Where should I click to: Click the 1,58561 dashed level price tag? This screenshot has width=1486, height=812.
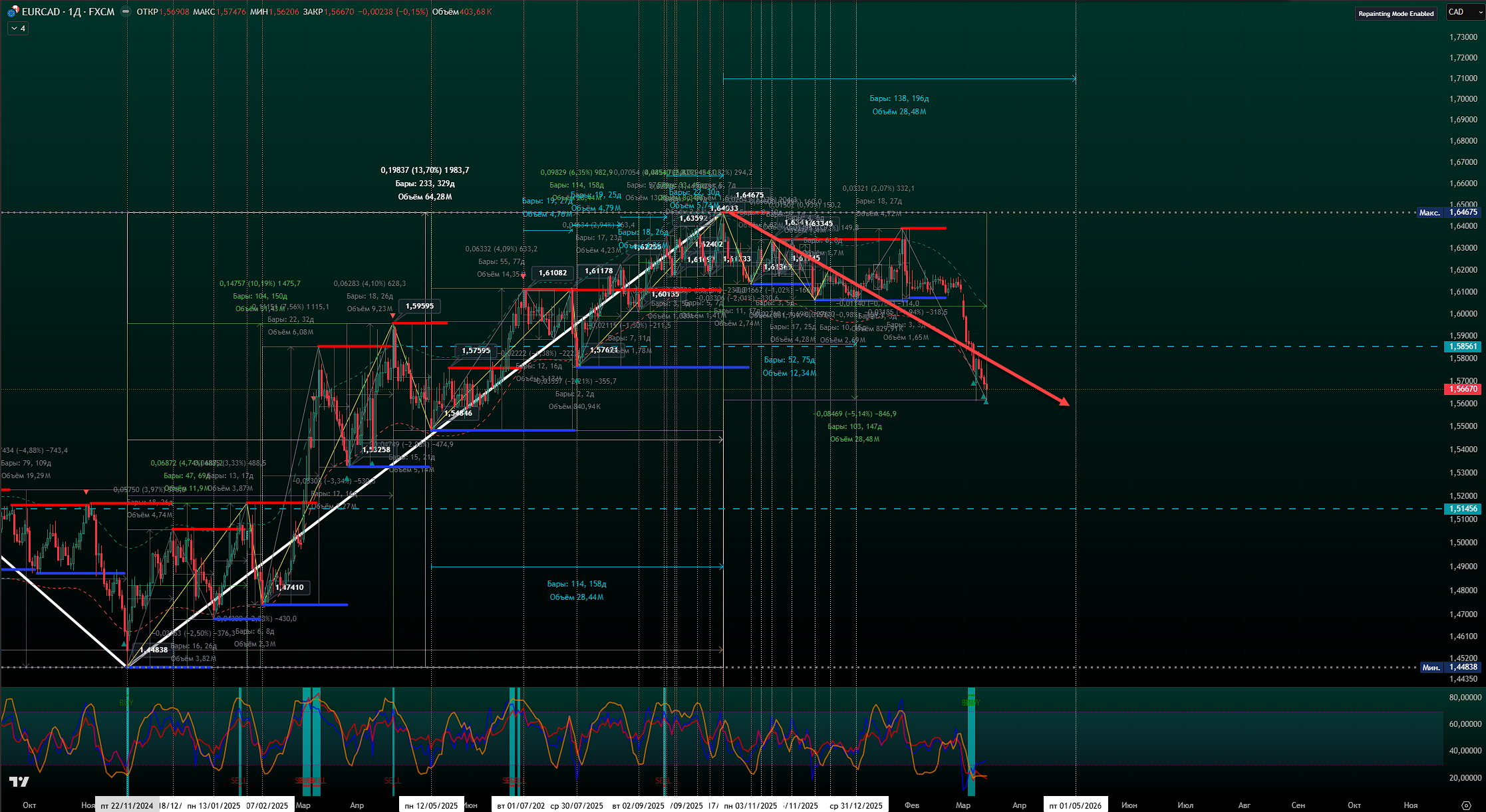(1463, 346)
